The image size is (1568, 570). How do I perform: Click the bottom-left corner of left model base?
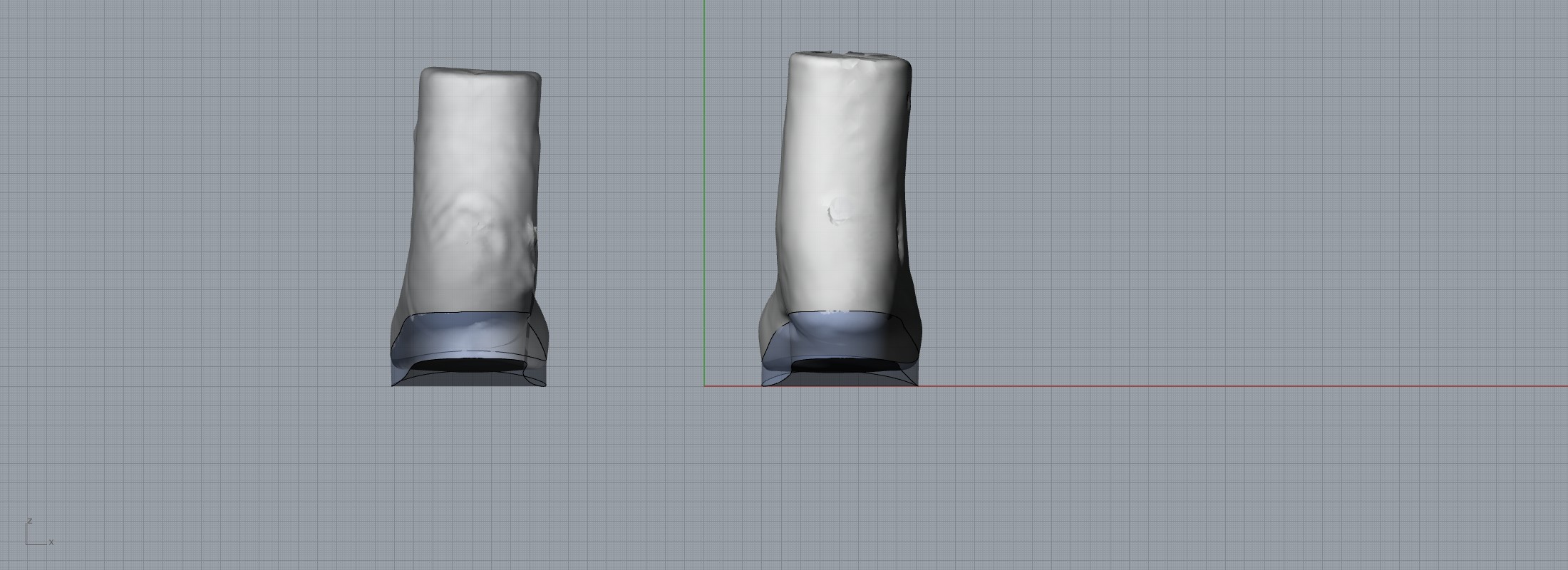point(393,385)
